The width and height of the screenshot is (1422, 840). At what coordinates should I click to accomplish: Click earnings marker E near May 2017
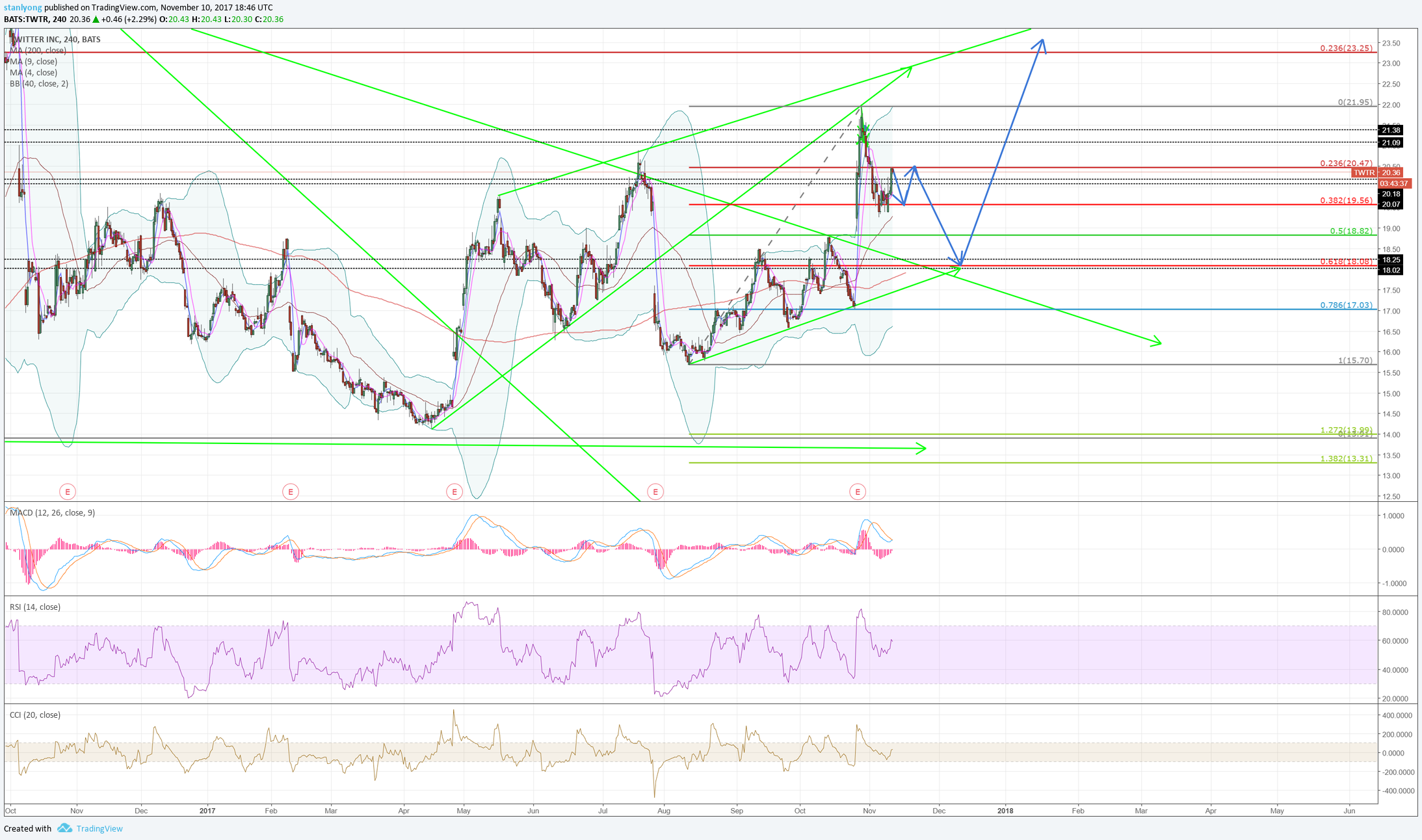point(454,492)
